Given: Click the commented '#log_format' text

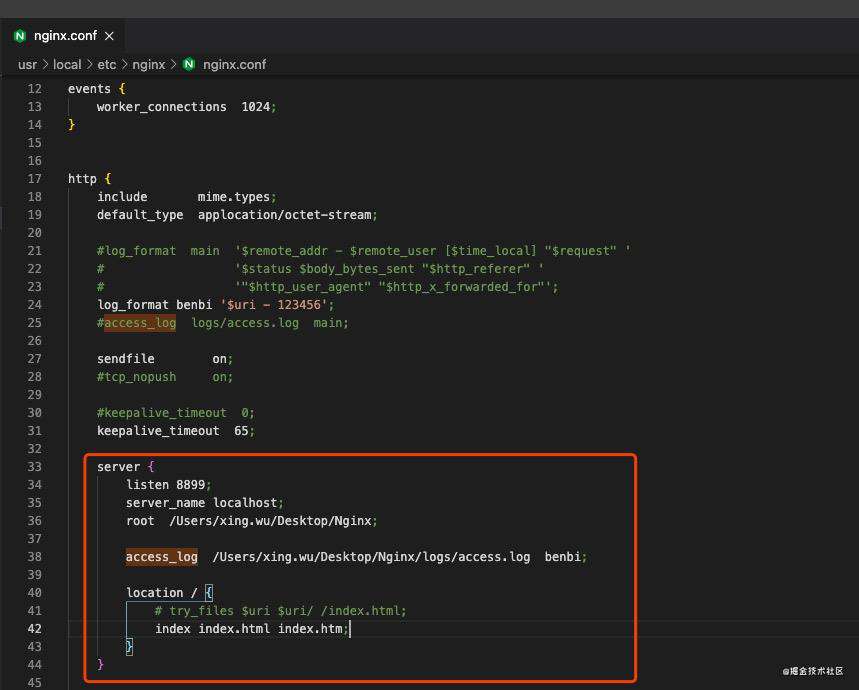Looking at the screenshot, I should tap(136, 251).
